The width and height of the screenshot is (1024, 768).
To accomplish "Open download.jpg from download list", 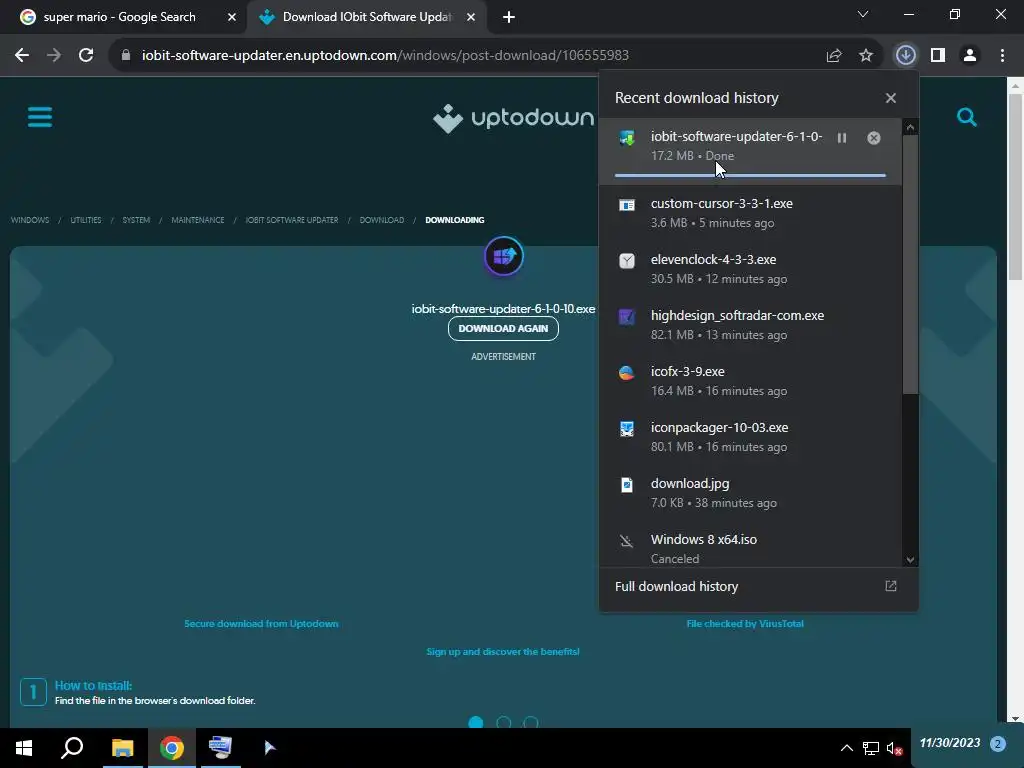I will click(750, 494).
